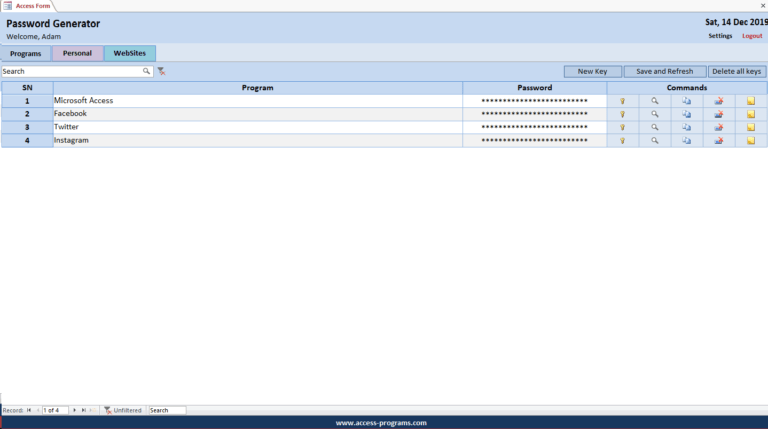The height and width of the screenshot is (429, 768).
Task: Switch to the Personal tab
Action: coord(77,53)
